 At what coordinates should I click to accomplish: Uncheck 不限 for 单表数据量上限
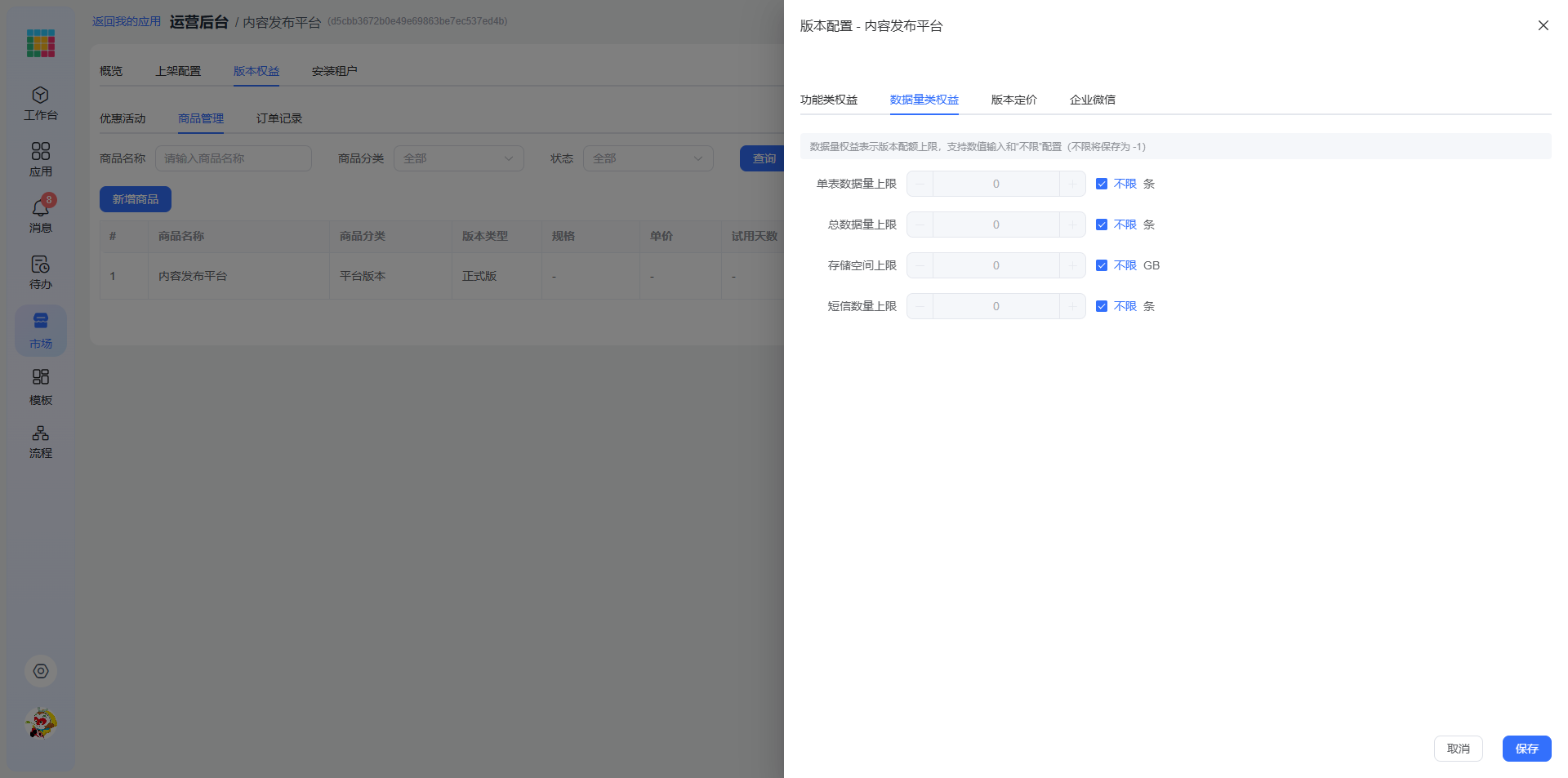tap(1102, 184)
